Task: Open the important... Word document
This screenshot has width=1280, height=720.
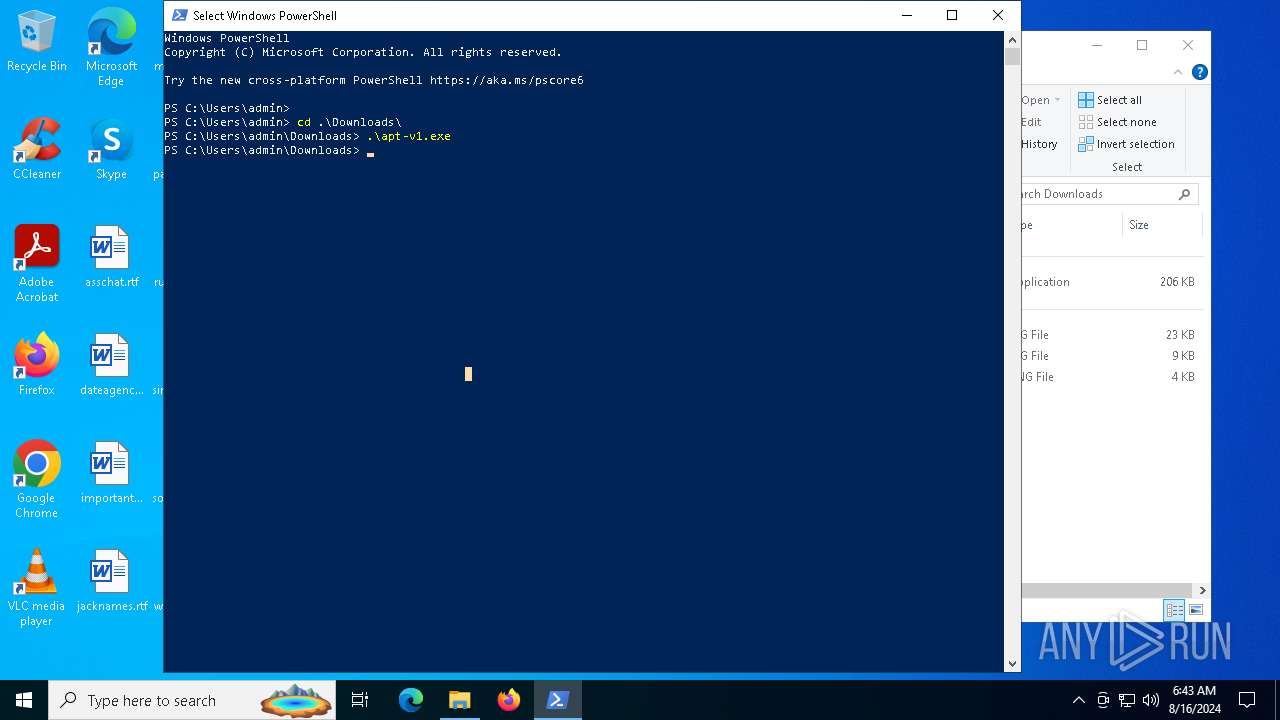Action: pos(111,473)
